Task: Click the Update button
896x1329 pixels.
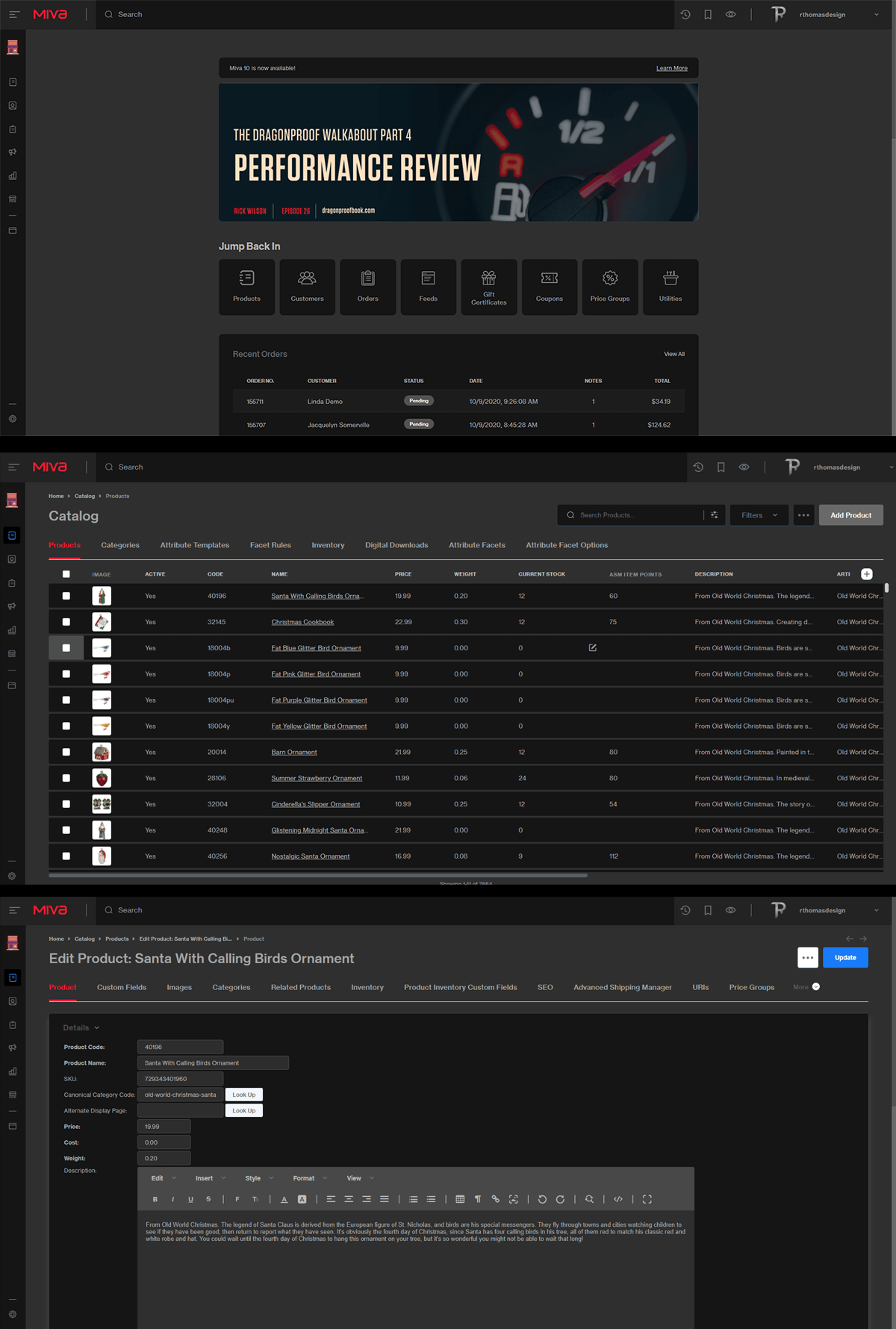Action: pos(845,958)
